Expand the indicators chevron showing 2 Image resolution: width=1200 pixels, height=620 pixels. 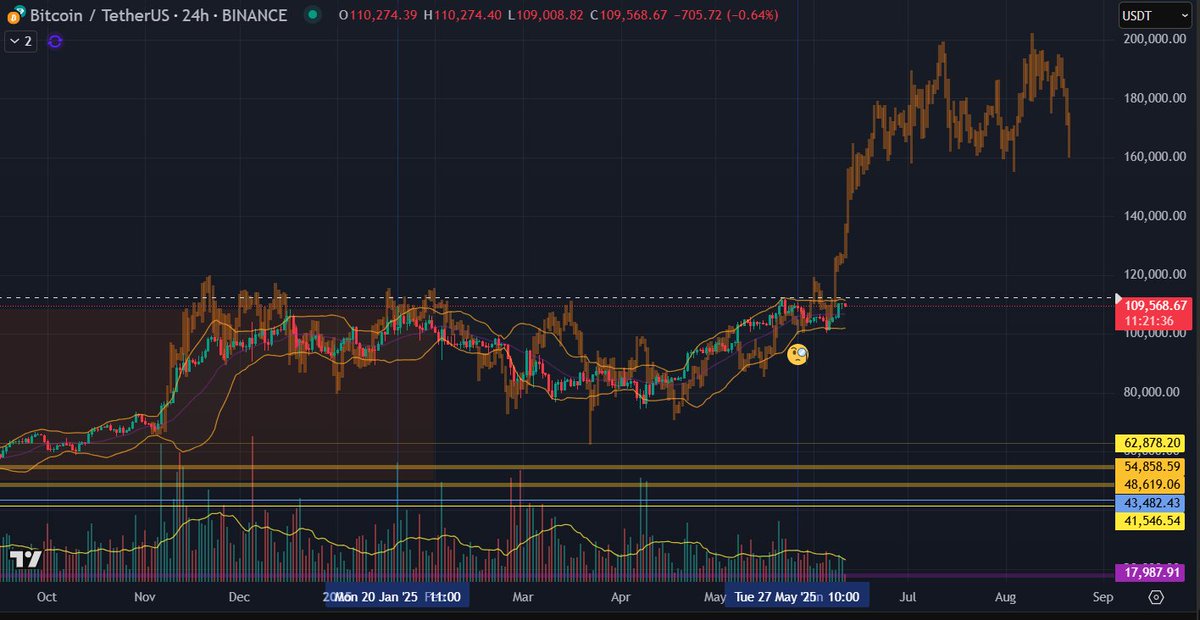(19, 41)
